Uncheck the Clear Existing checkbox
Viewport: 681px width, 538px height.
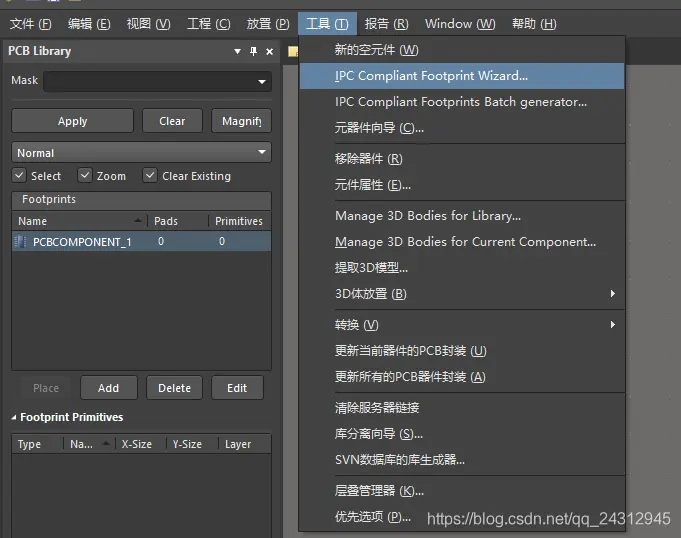pyautogui.click(x=150, y=175)
